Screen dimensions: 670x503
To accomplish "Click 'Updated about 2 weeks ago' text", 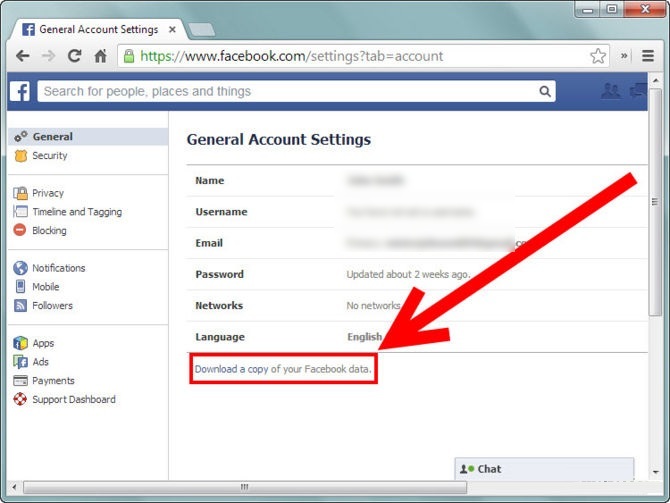I will 408,274.
